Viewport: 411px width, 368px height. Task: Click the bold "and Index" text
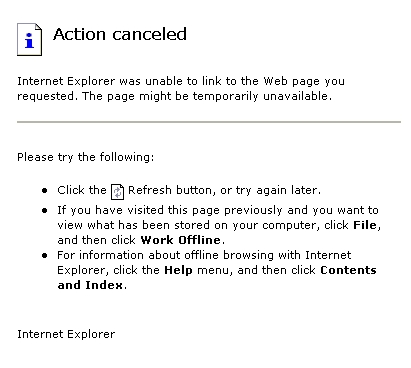point(90,285)
